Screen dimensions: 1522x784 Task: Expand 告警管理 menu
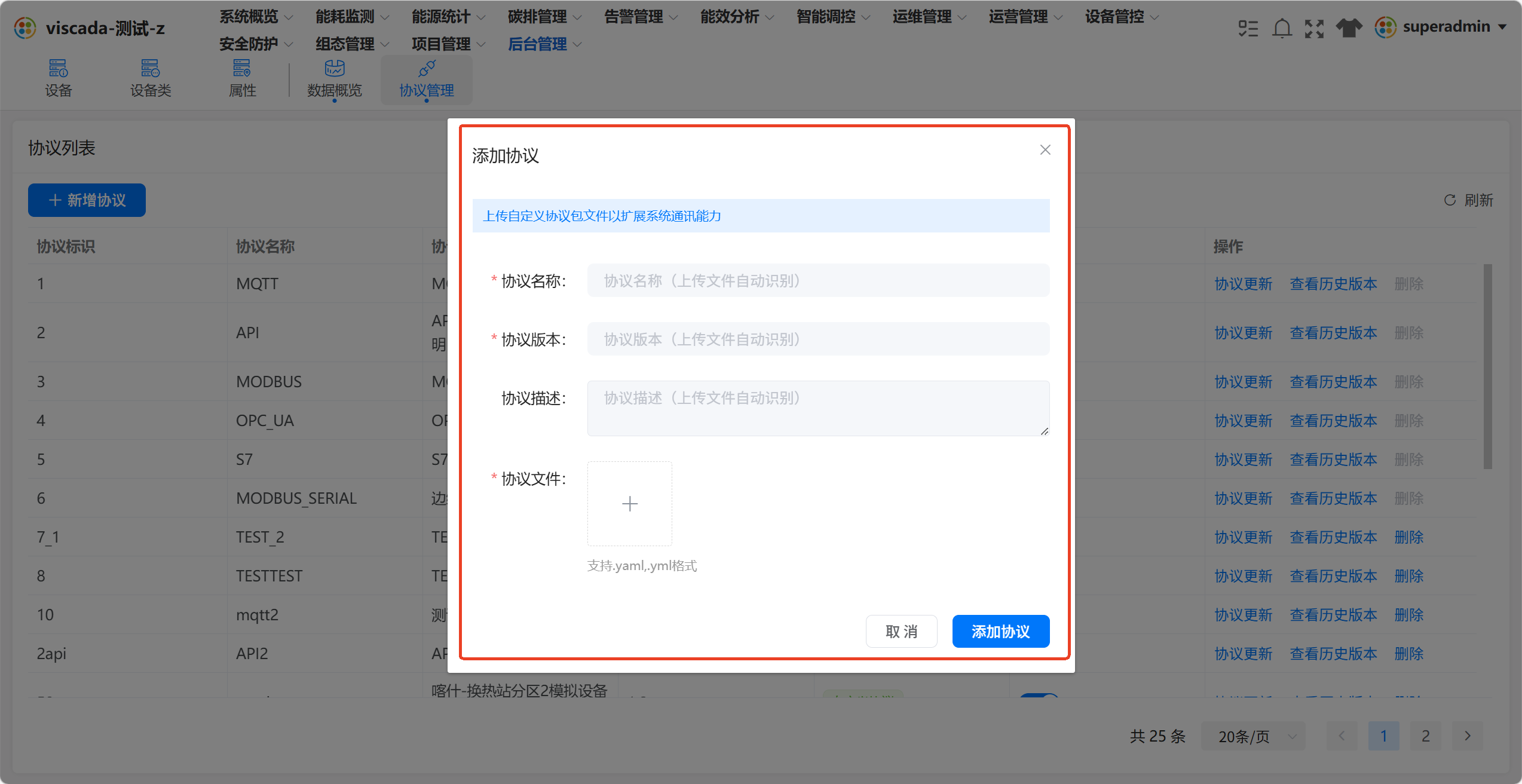[x=641, y=17]
